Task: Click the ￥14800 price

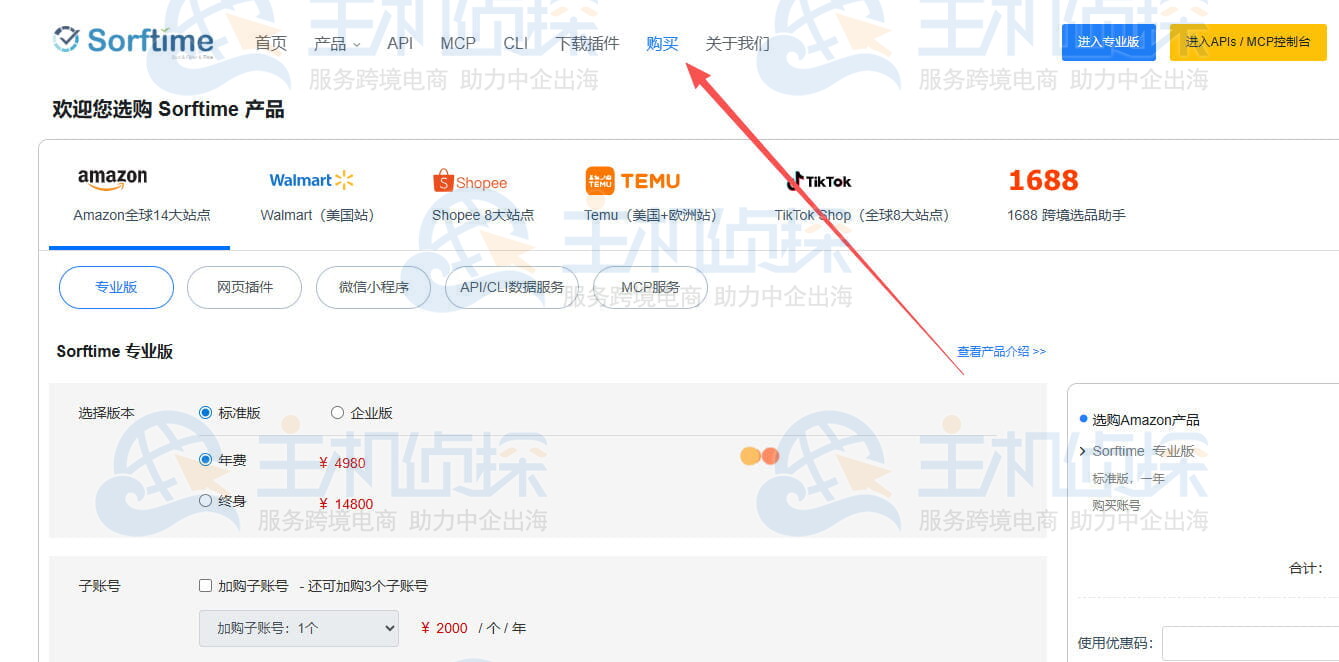Action: pyautogui.click(x=346, y=504)
